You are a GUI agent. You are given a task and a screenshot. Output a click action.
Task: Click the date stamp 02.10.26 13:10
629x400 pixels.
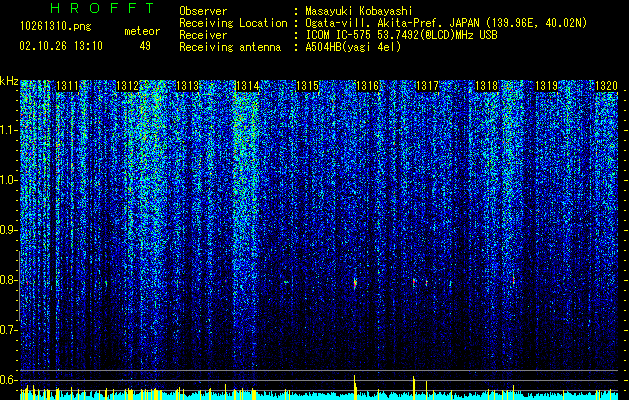coord(61,46)
